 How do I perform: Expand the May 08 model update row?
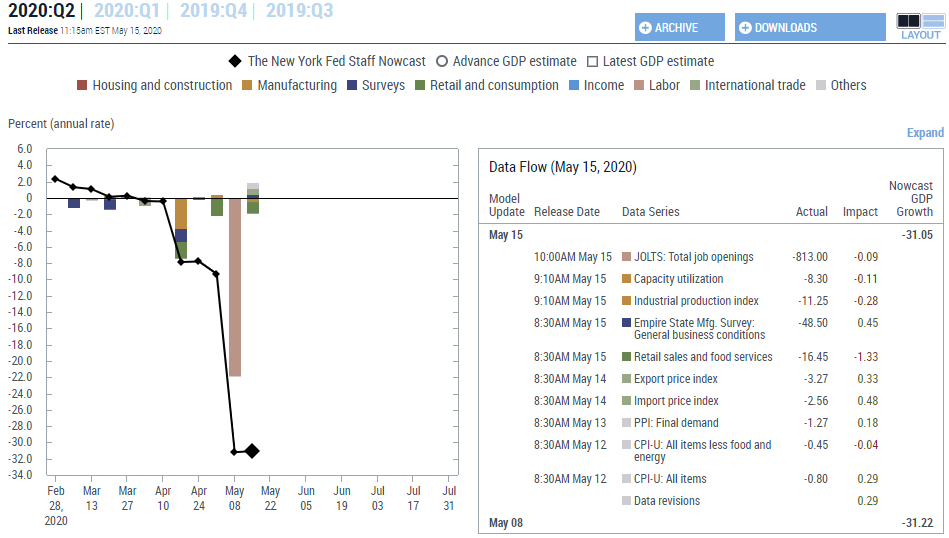click(506, 523)
